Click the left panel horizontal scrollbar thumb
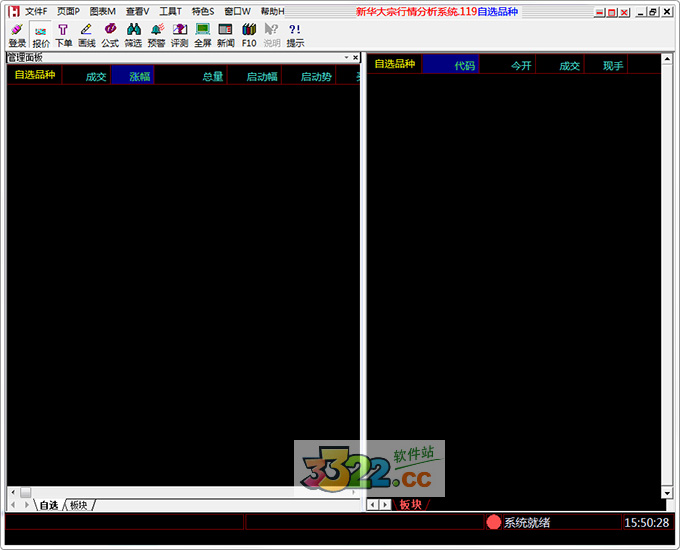The height and width of the screenshot is (550, 680). pos(26,492)
